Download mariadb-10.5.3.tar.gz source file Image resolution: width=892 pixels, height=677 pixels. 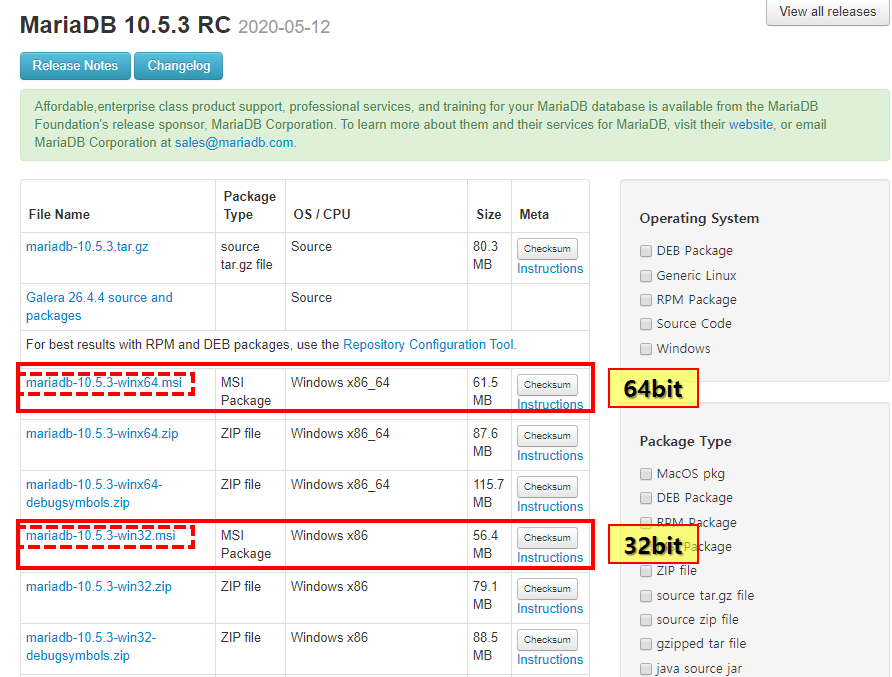tap(87, 247)
